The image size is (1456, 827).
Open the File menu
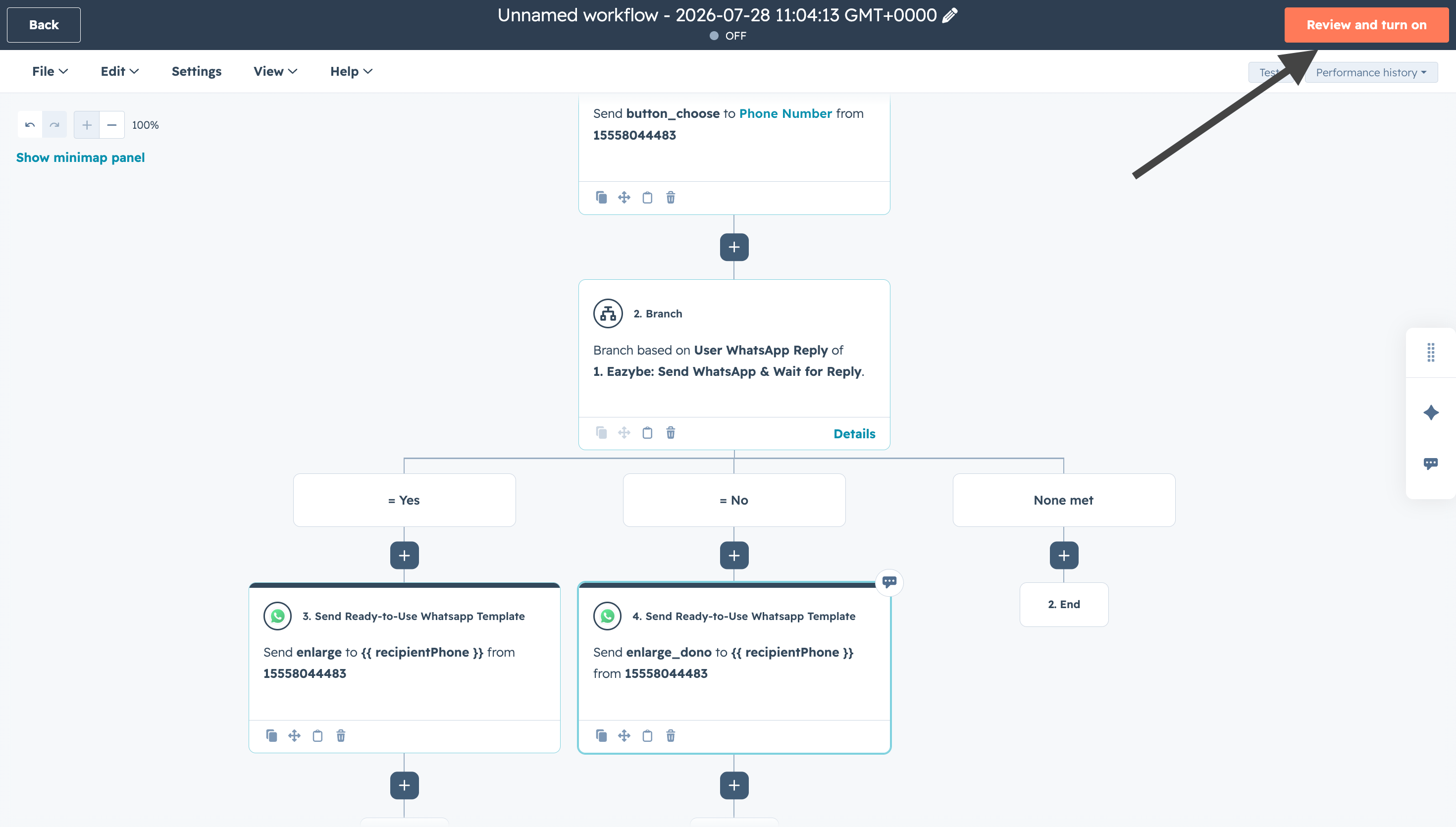(50, 72)
